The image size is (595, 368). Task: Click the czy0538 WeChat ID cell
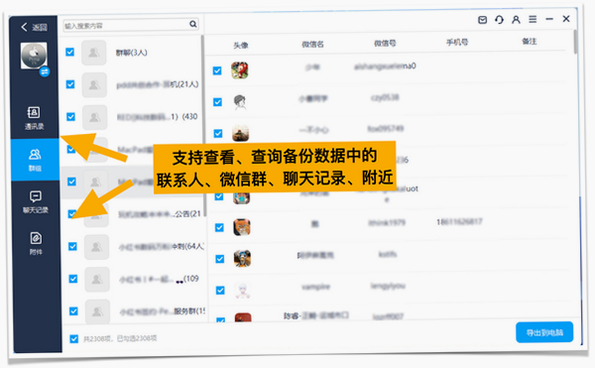tap(385, 98)
